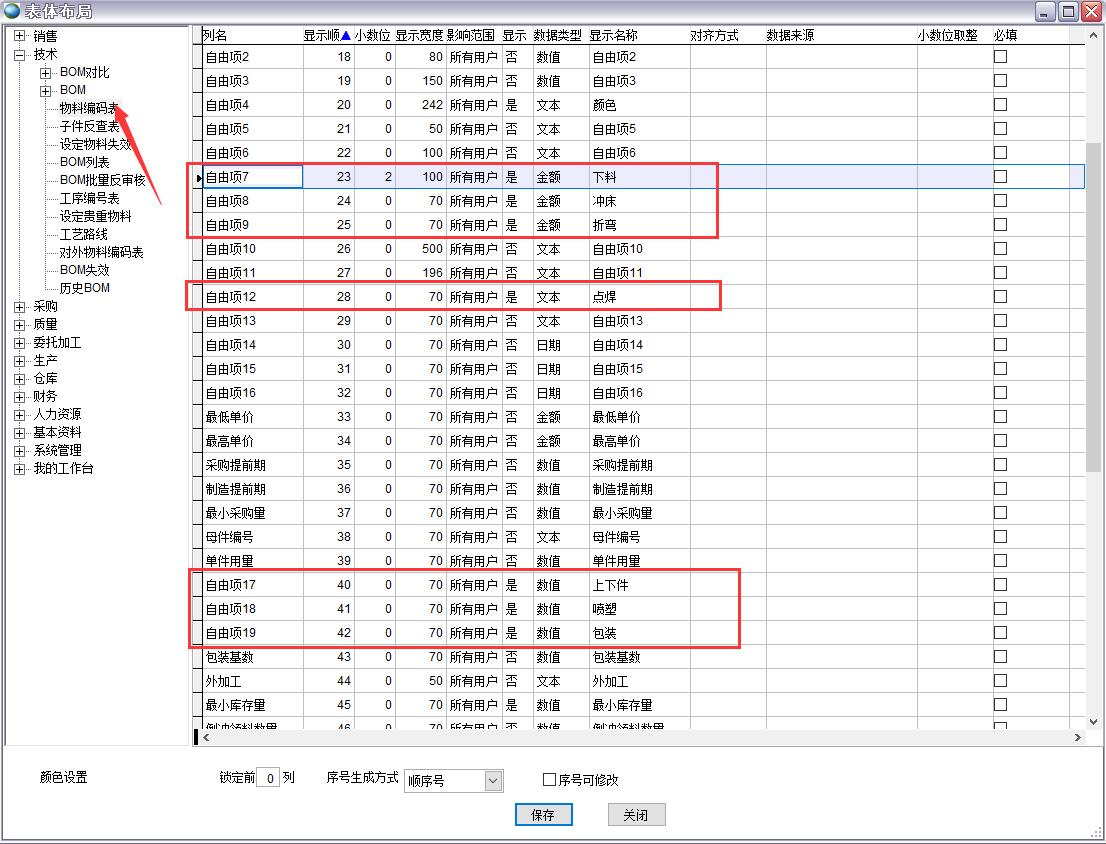Open the 序号生成方式 dropdown

(492, 781)
